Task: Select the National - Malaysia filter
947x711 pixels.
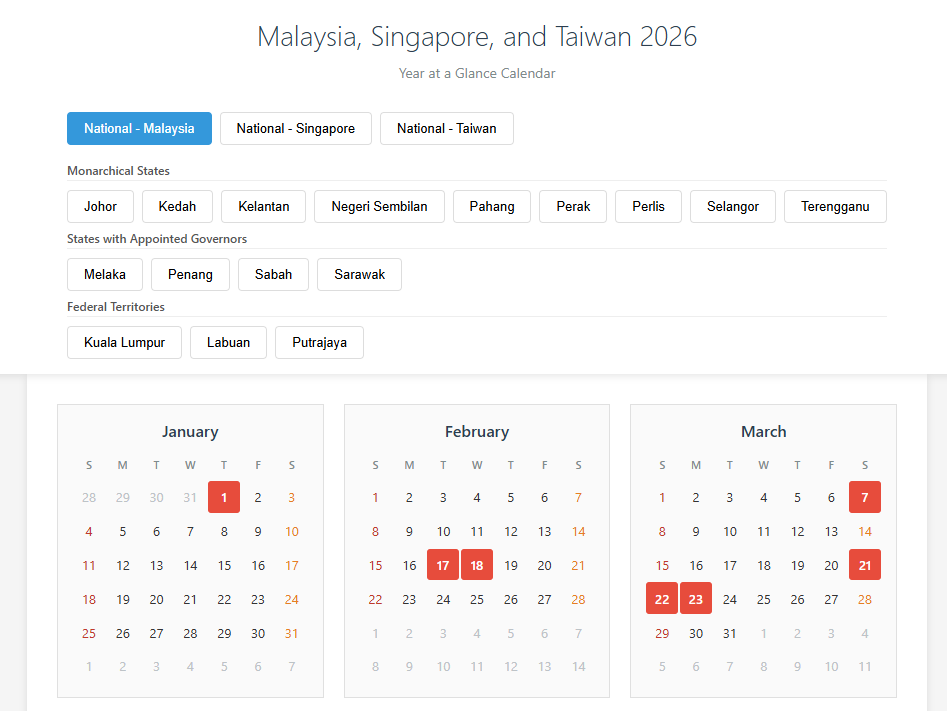Action: [139, 128]
